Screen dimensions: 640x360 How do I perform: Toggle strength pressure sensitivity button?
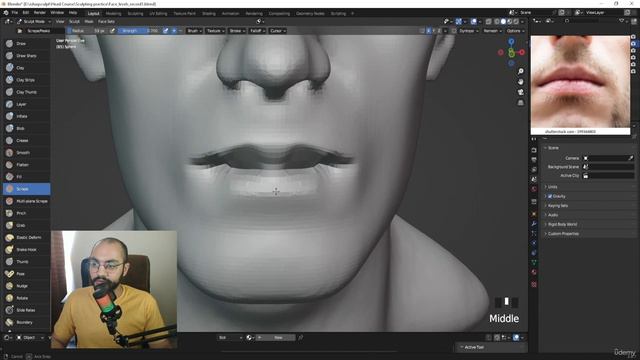point(166,31)
